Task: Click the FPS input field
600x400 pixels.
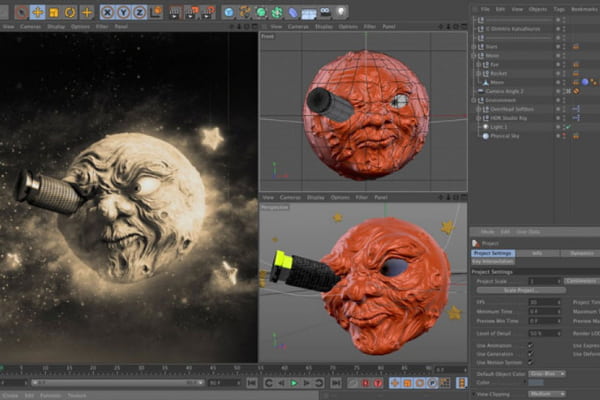Action: 545,302
